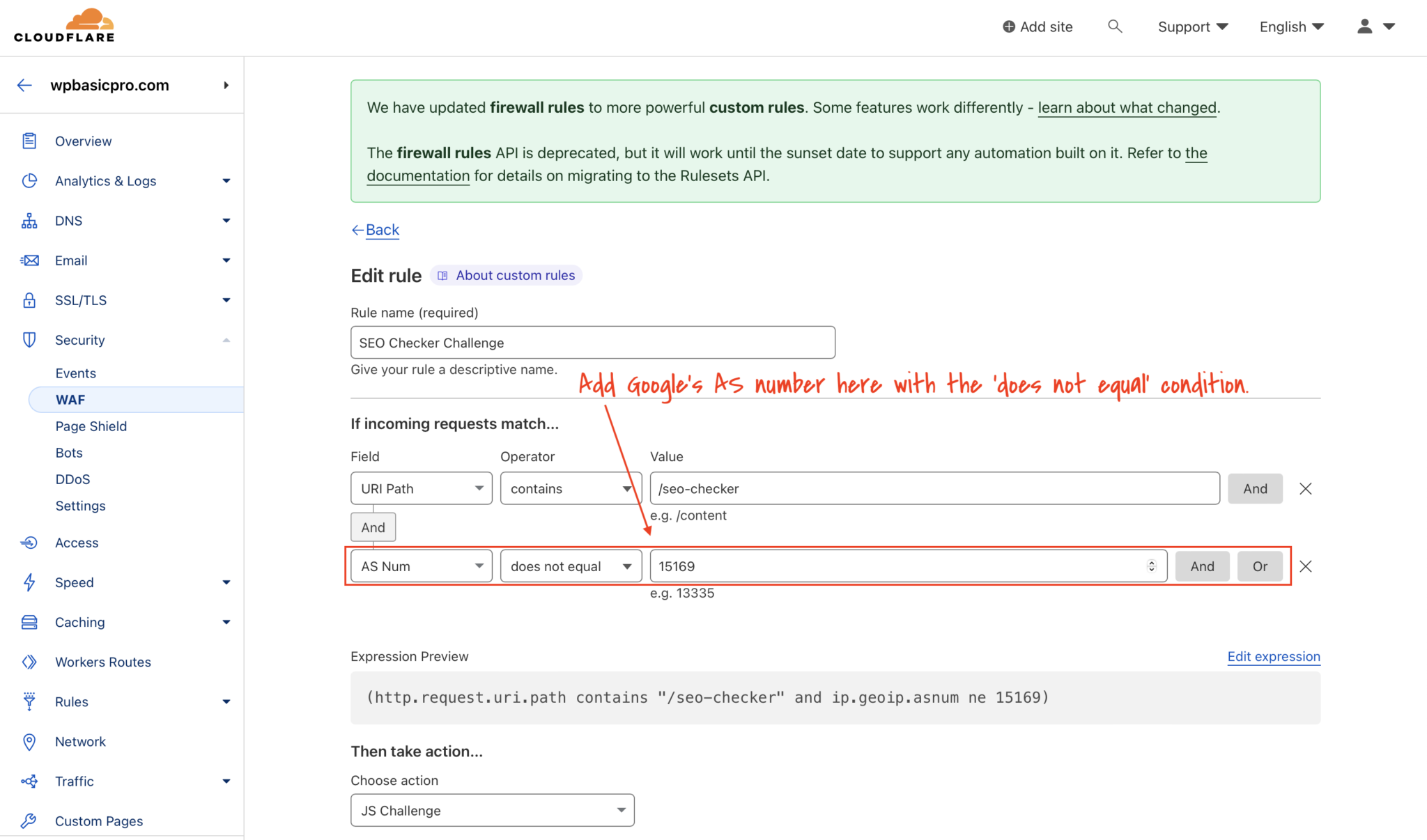The height and width of the screenshot is (840, 1427).
Task: Open the Events security page
Action: click(75, 373)
